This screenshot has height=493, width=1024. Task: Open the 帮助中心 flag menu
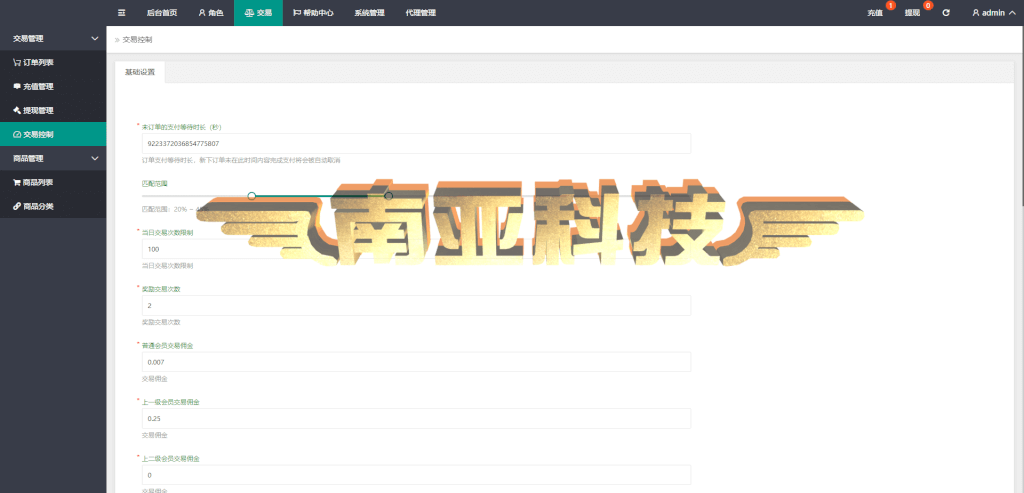313,12
